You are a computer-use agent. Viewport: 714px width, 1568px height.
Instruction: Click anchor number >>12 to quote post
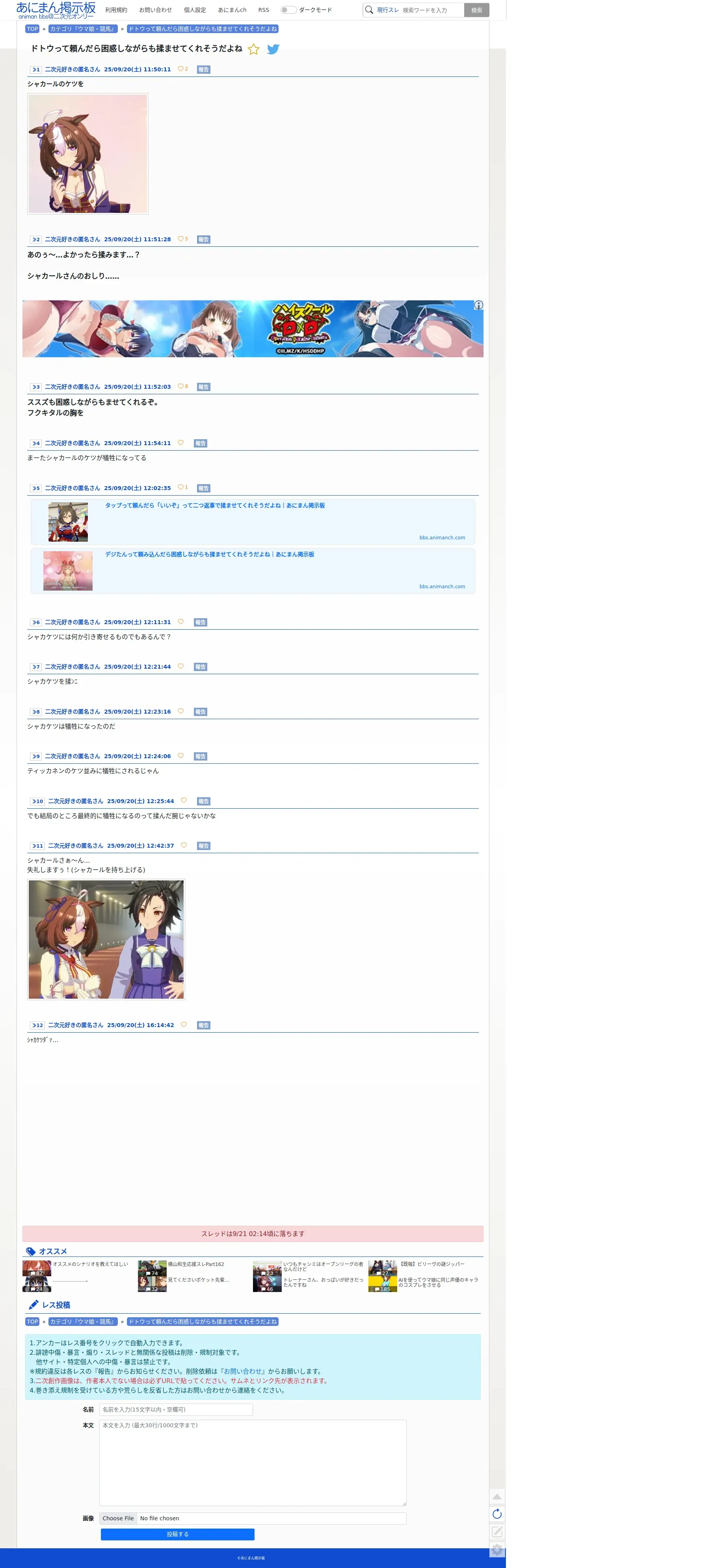tap(38, 1025)
